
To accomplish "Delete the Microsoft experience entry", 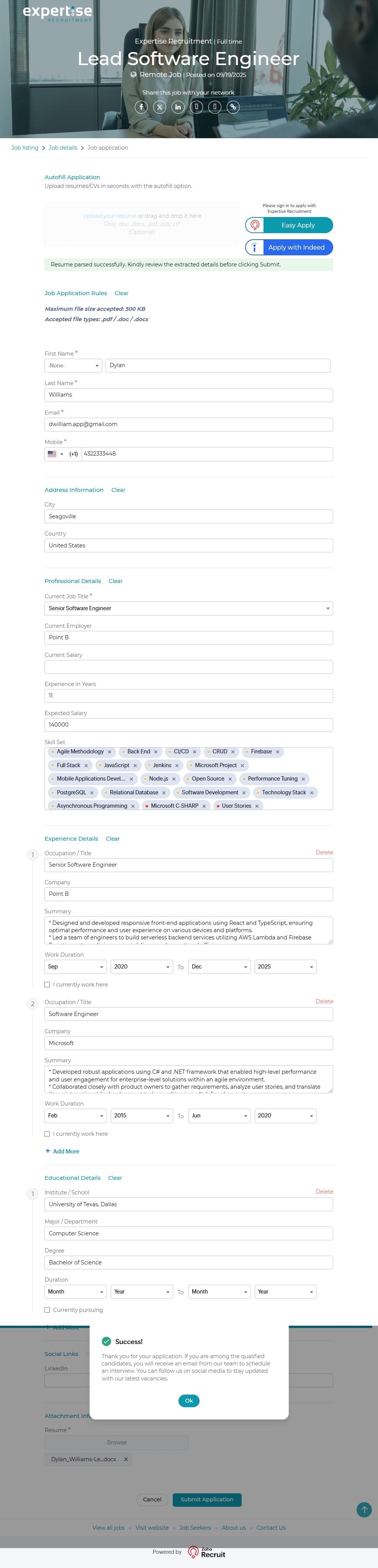I will [324, 1001].
